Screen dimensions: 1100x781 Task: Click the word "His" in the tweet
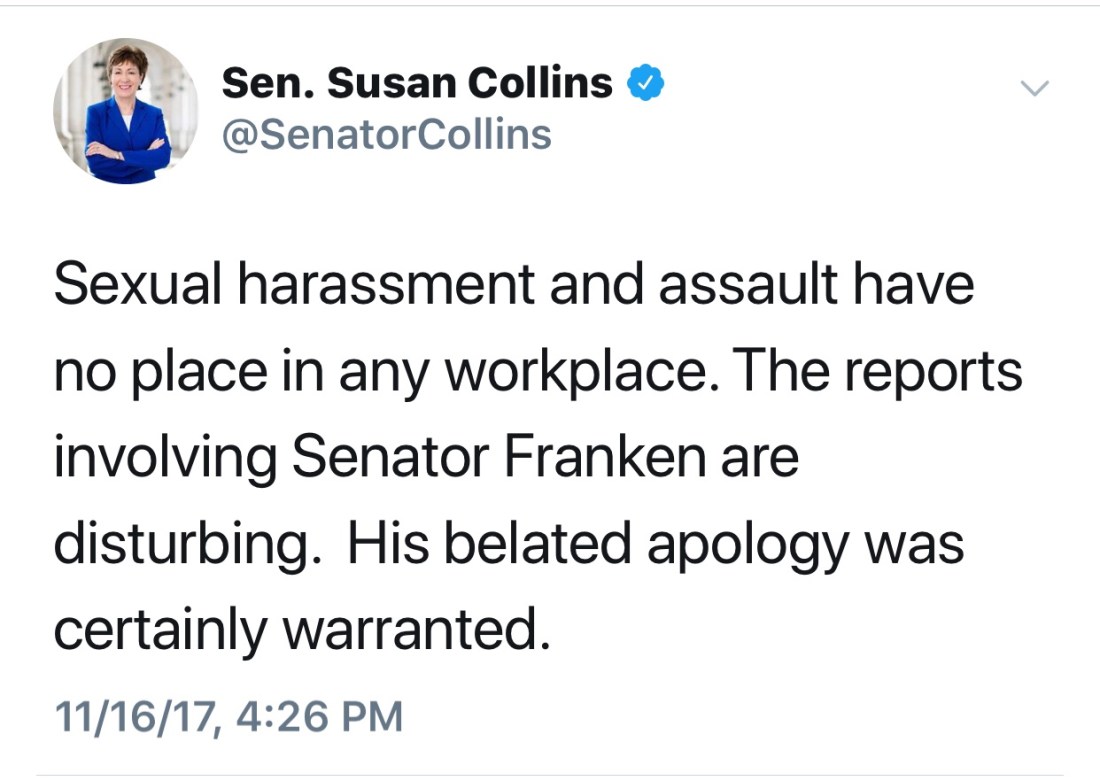(385, 544)
